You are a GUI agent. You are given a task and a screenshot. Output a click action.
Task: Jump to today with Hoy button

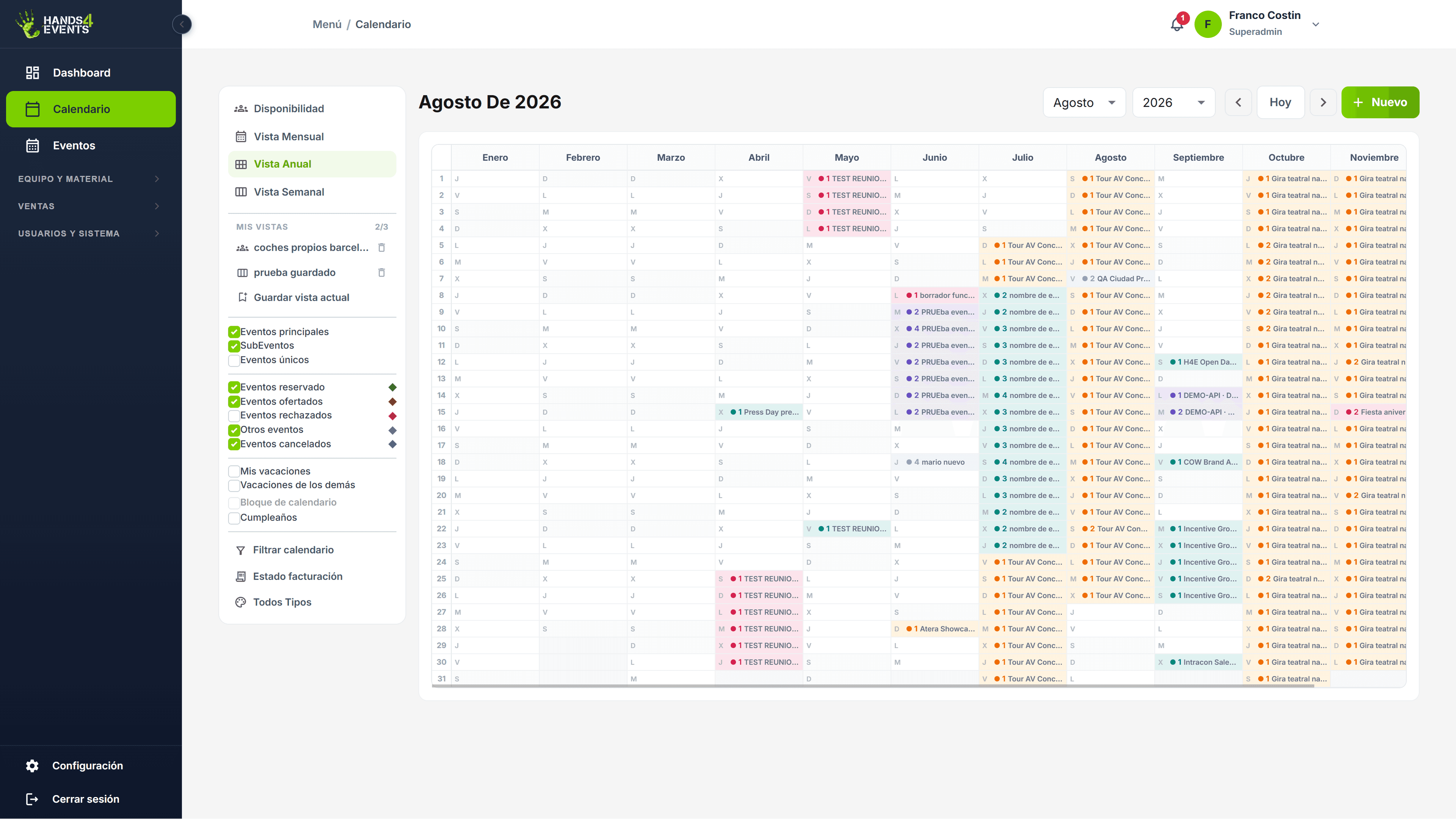pos(1280,102)
